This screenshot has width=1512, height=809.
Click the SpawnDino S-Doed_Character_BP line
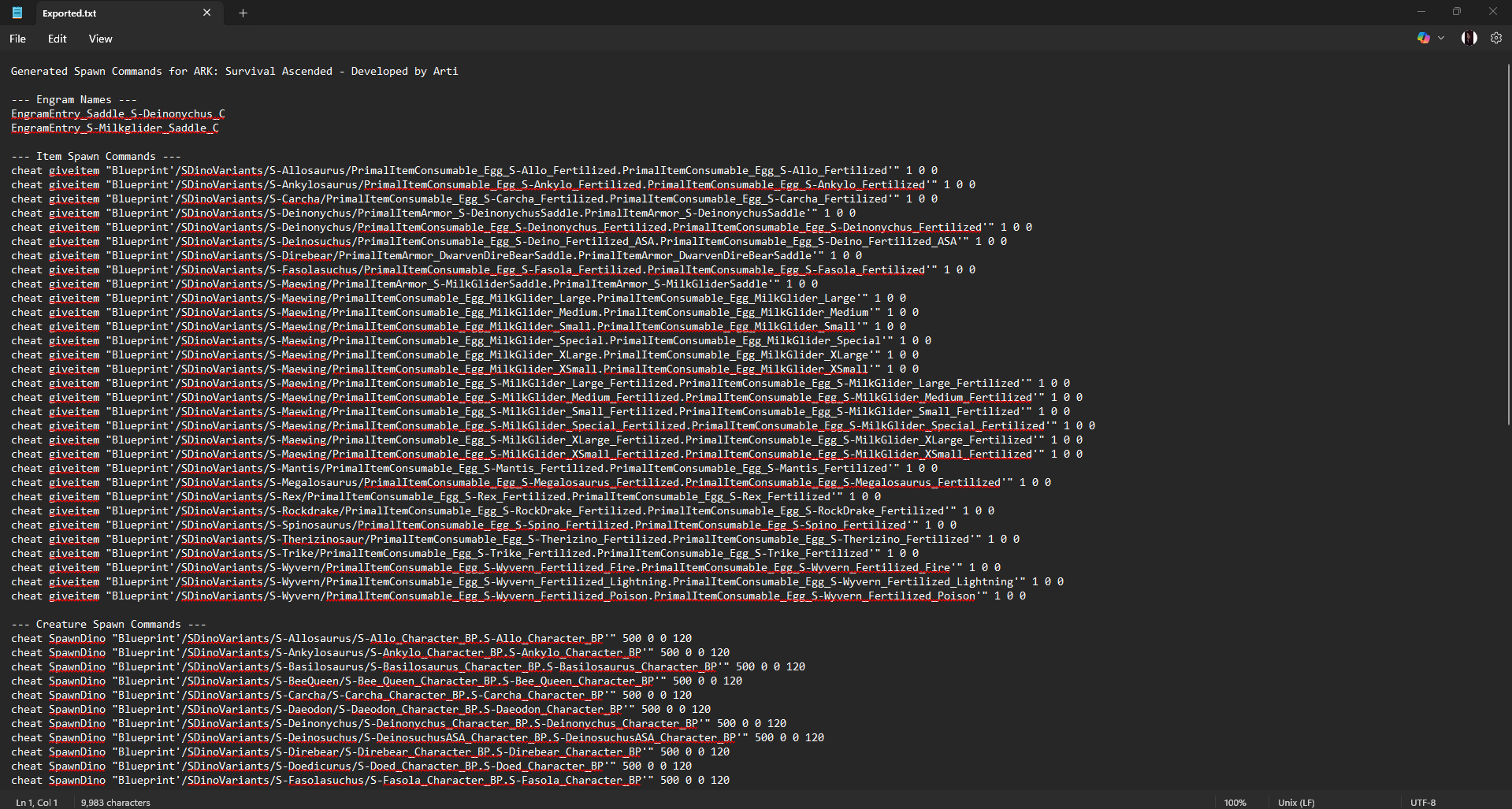pyautogui.click(x=351, y=766)
